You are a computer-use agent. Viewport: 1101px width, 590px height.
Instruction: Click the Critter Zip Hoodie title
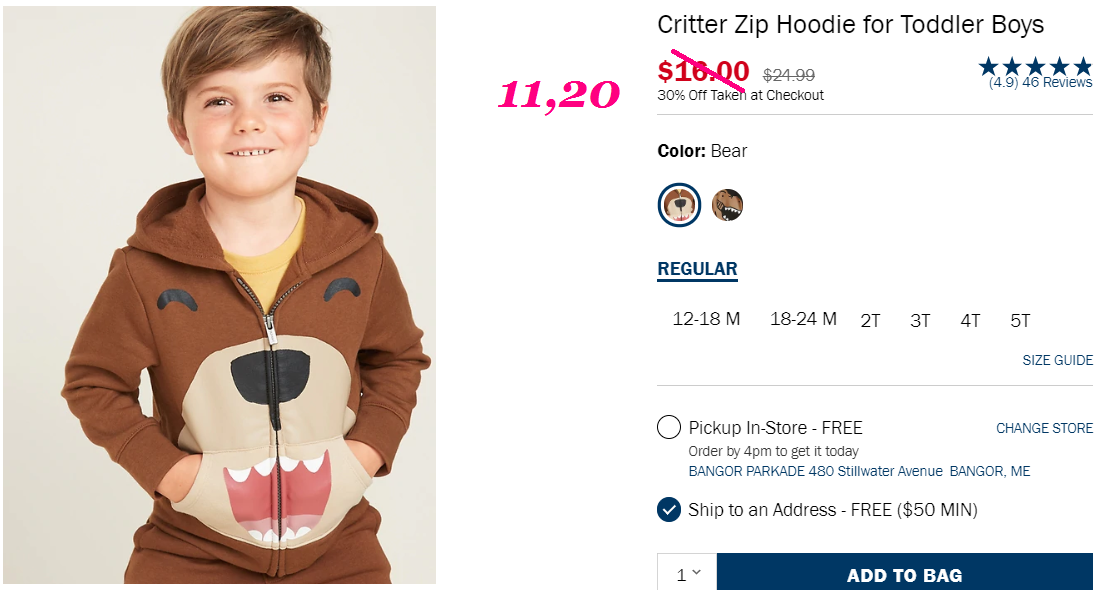850,25
